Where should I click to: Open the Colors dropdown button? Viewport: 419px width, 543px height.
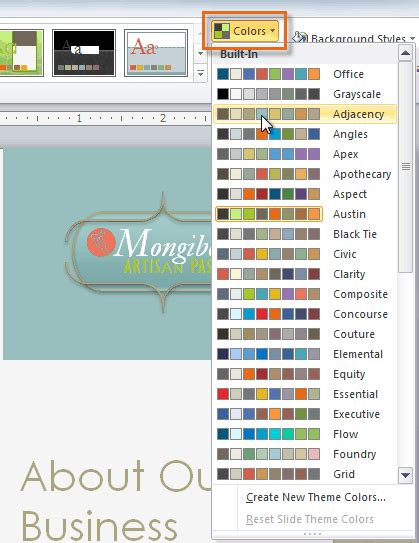(245, 31)
